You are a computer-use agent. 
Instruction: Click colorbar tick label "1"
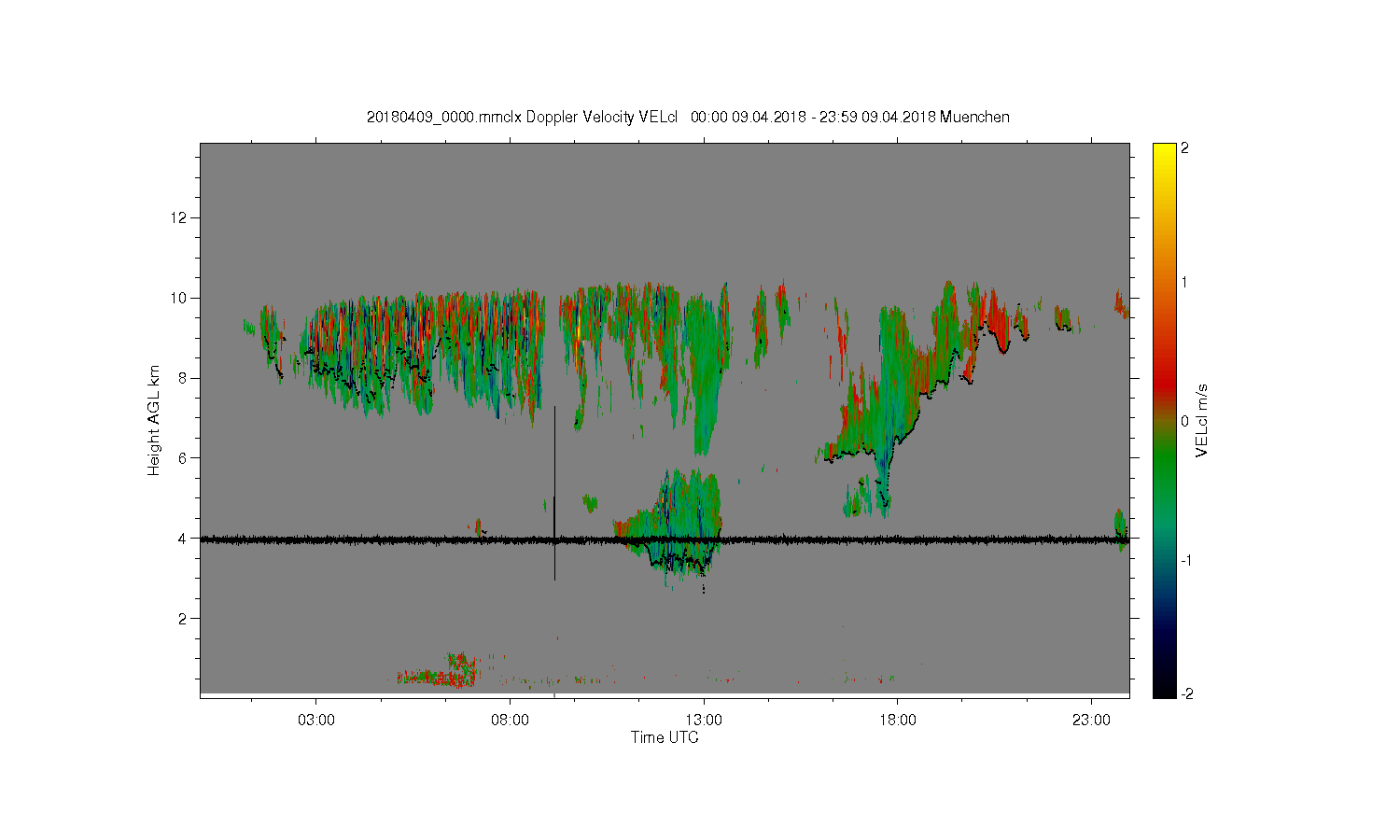pos(1185,282)
